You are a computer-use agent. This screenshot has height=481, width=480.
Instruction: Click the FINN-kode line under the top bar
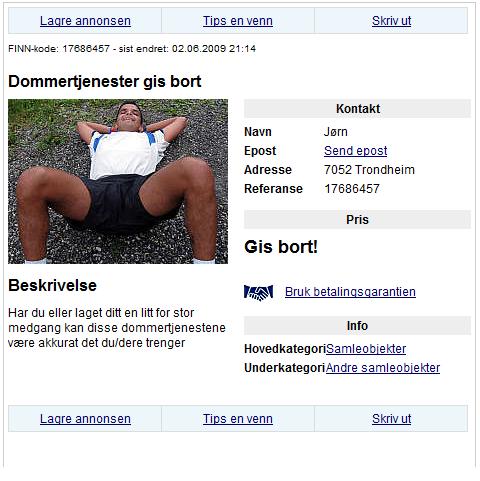[132, 49]
